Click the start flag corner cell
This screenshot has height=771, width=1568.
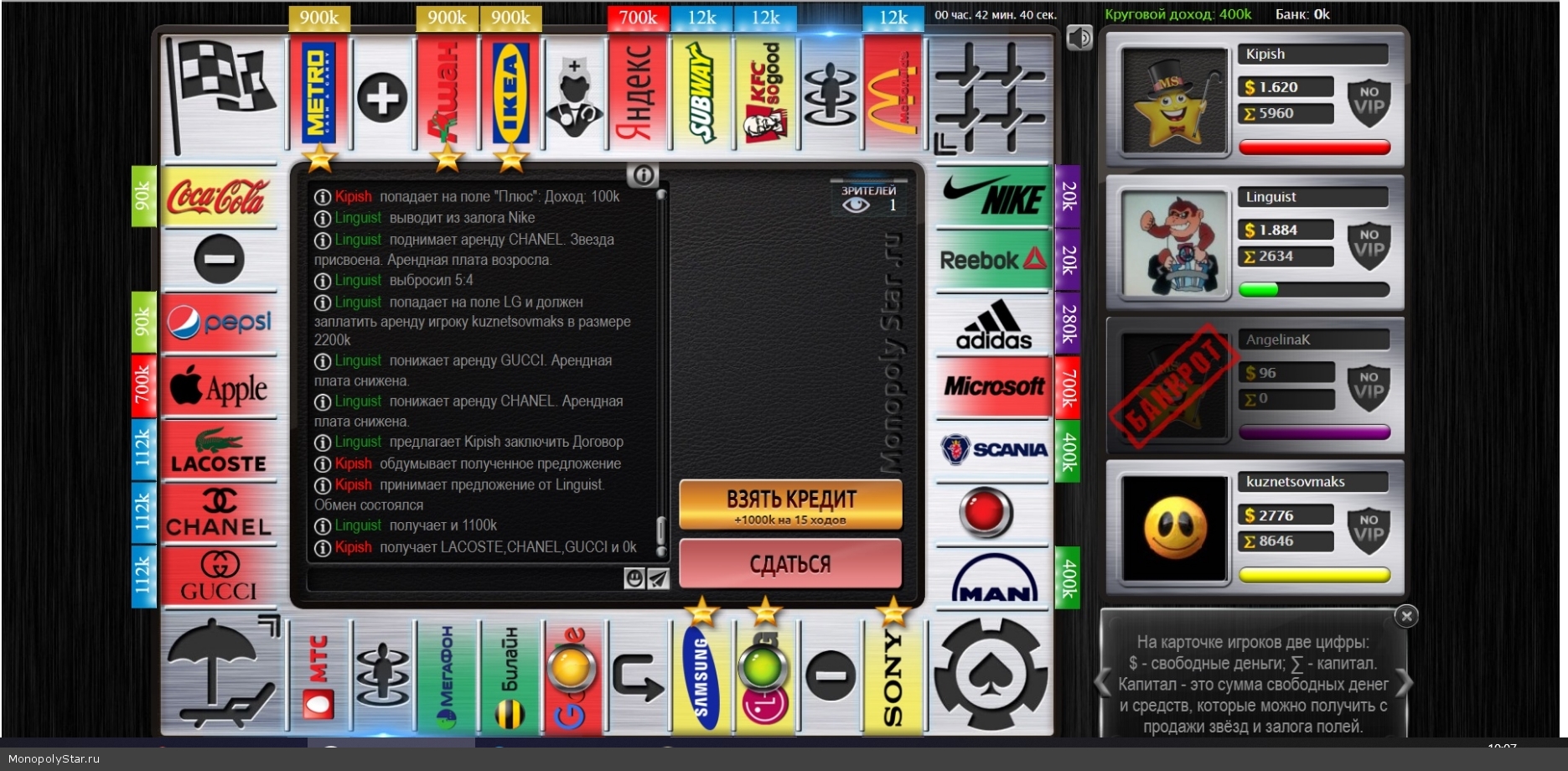(220, 96)
